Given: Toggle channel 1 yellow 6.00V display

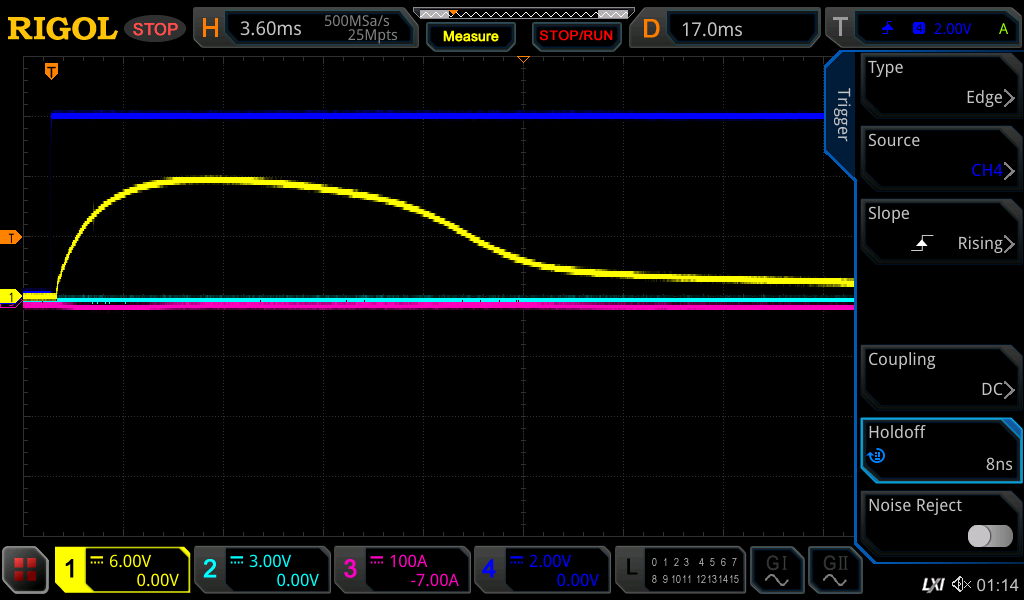Looking at the screenshot, I should (123, 570).
